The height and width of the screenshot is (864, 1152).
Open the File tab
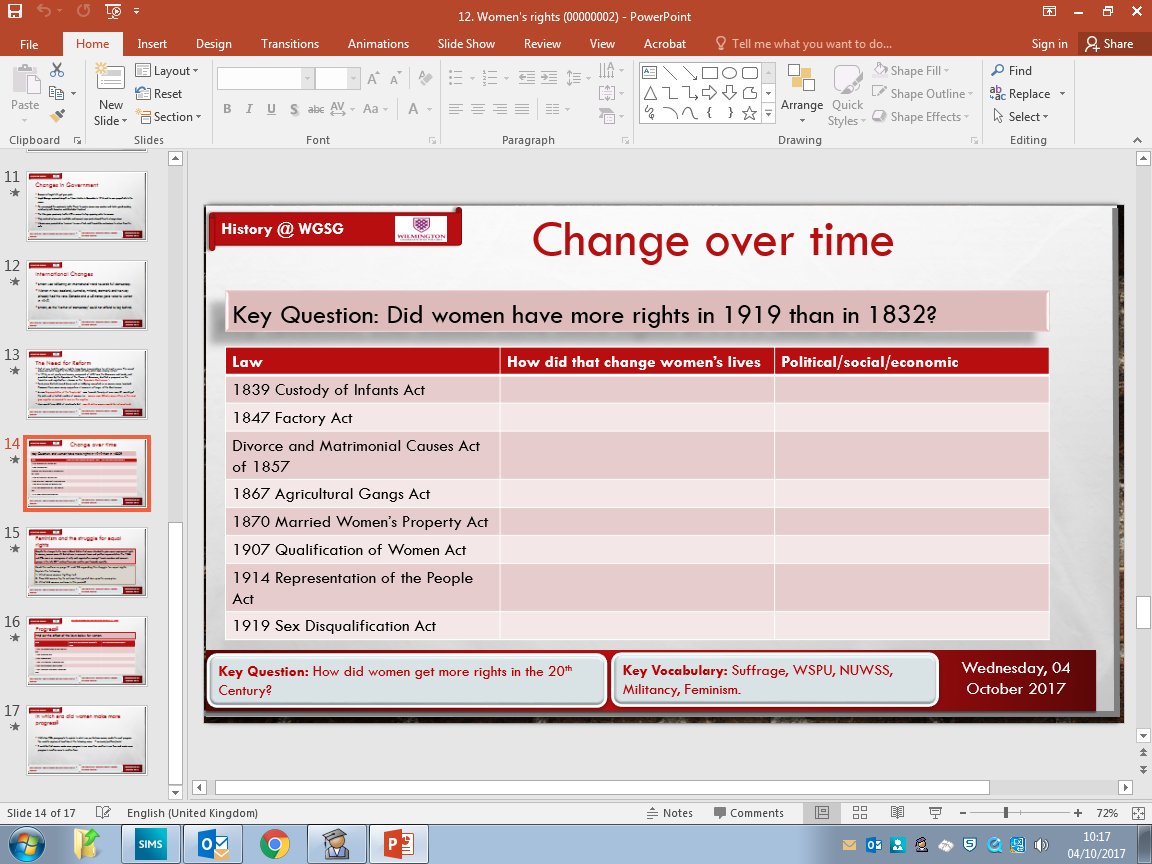coord(29,44)
